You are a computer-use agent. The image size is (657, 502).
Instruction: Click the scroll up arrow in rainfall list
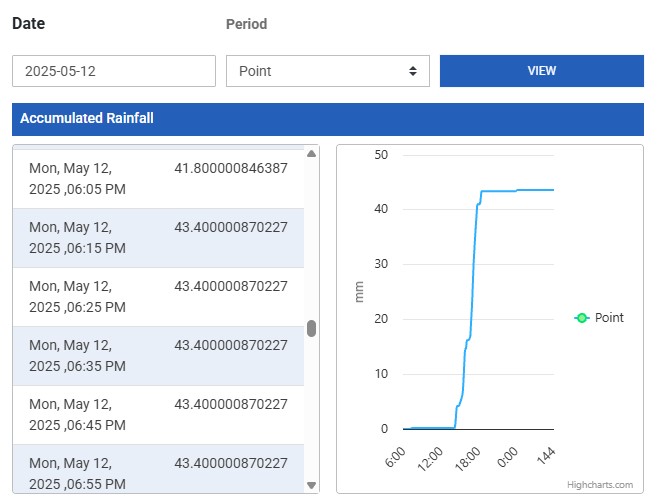[x=311, y=154]
